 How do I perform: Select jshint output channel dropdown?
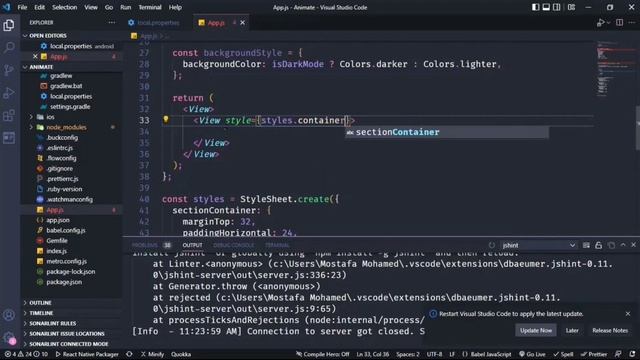[538, 245]
